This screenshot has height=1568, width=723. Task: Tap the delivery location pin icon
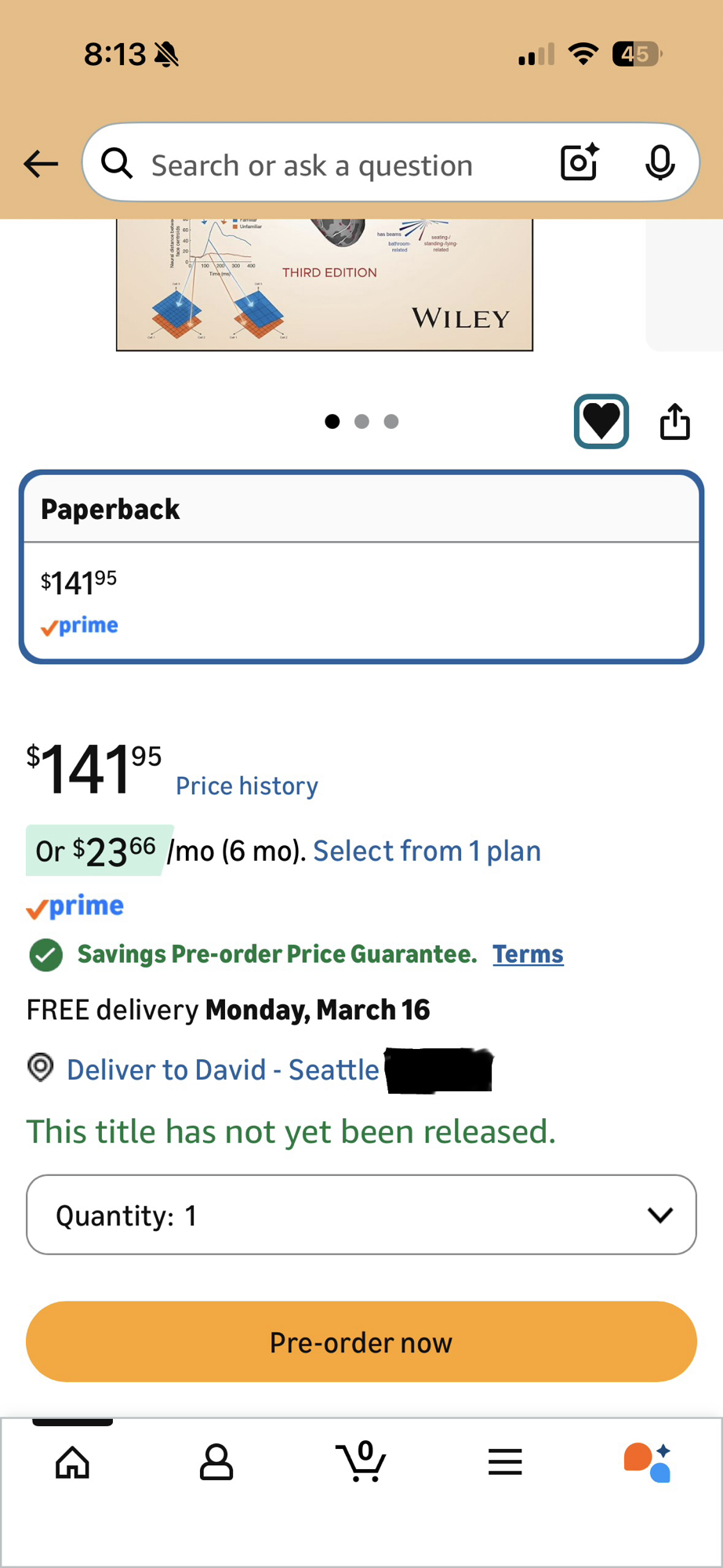click(41, 1068)
